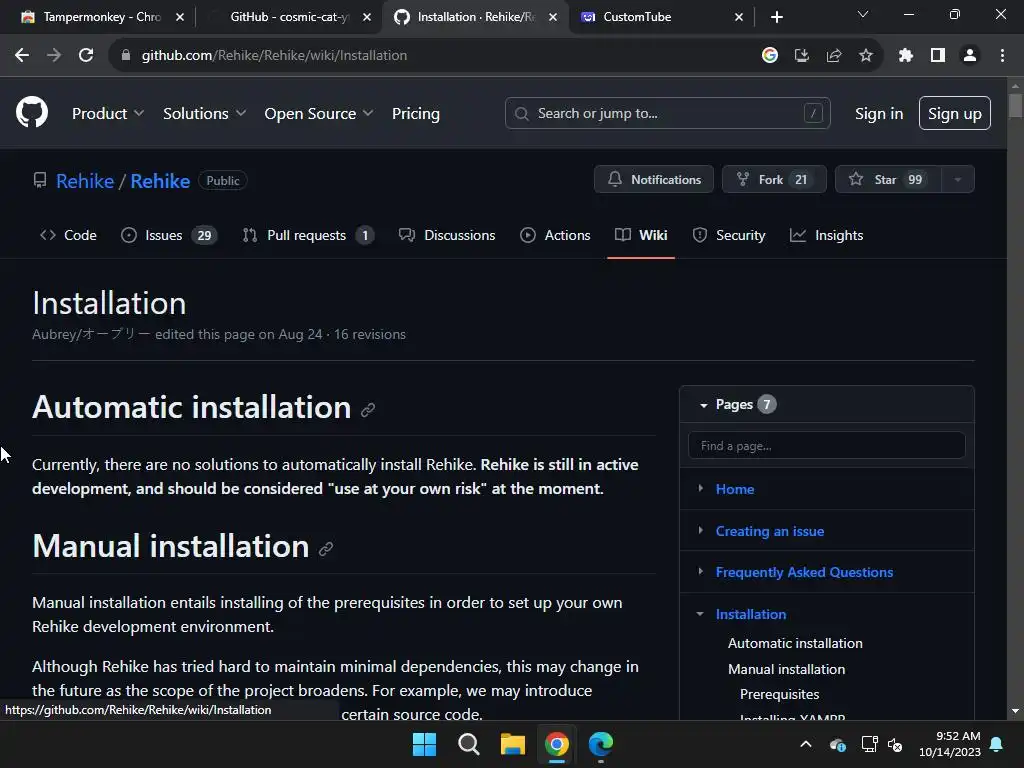View the 16 revisions link
This screenshot has height=768, width=1024.
[370, 334]
